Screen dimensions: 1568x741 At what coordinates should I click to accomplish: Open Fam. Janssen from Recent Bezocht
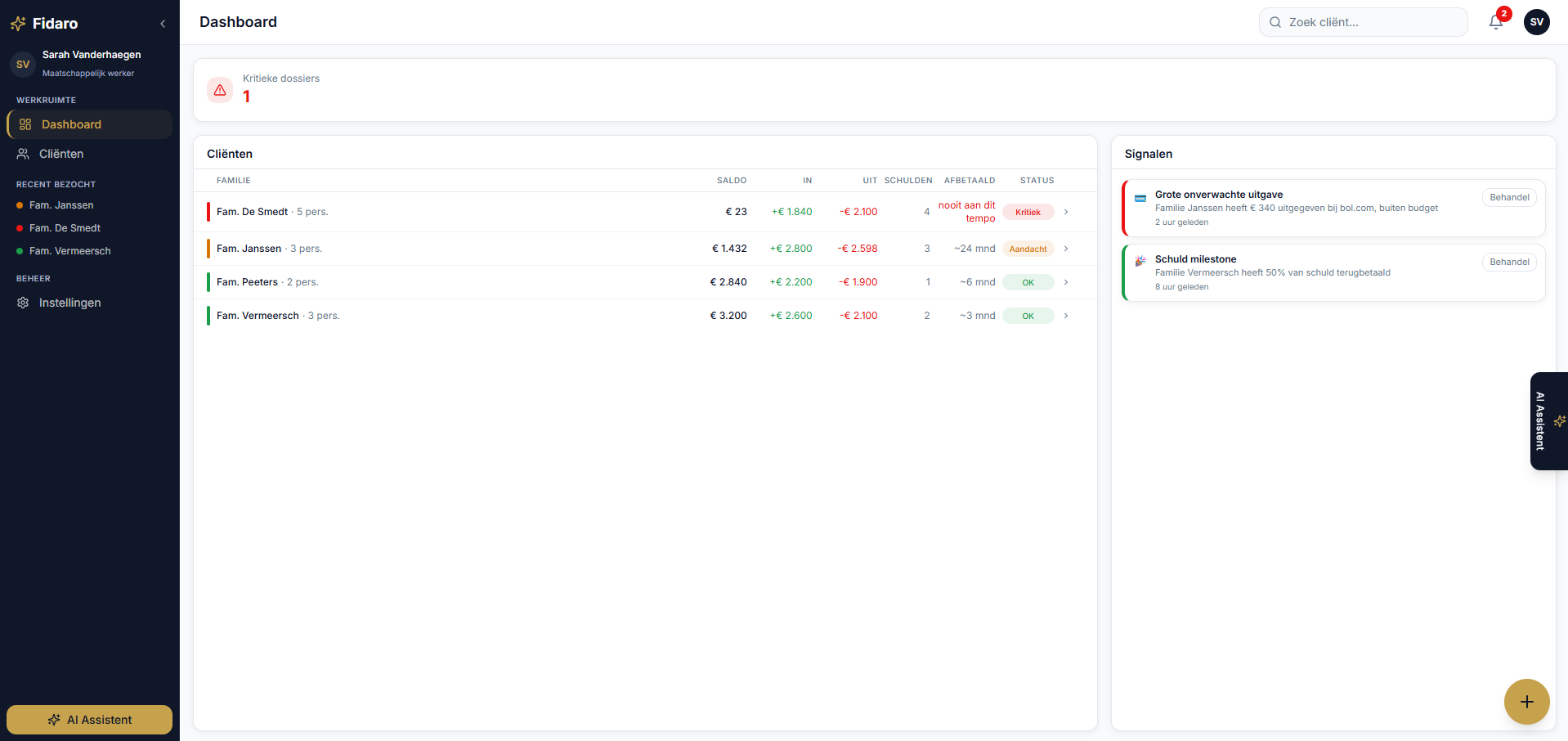60,205
